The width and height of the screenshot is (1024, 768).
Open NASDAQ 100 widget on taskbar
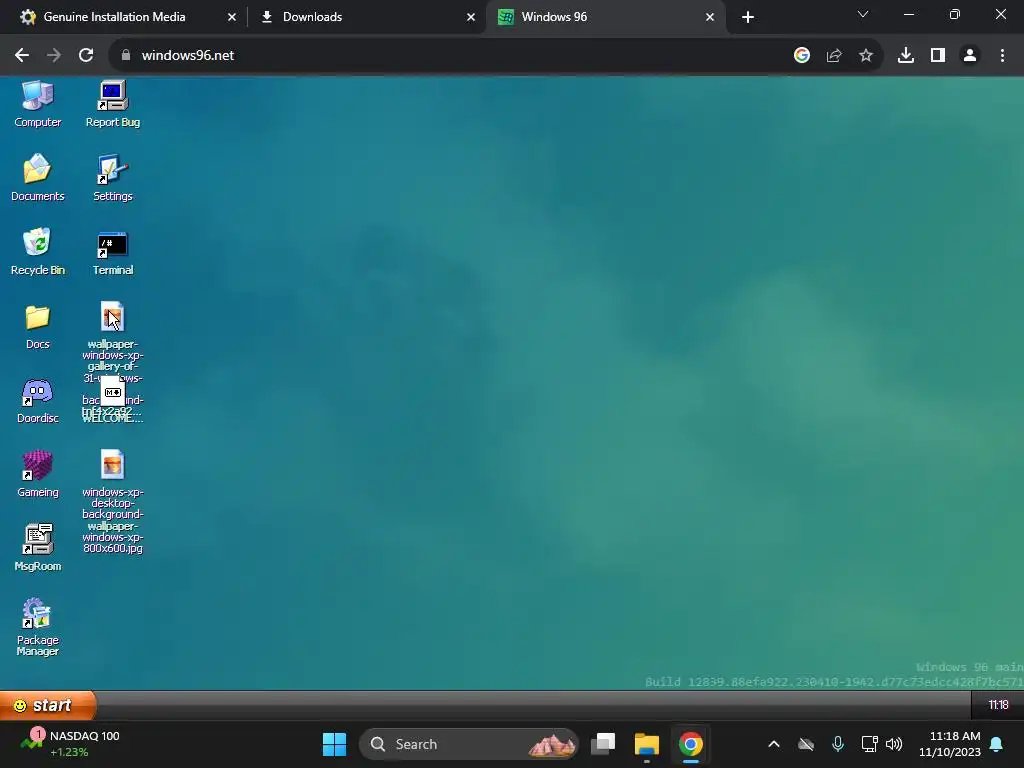[69, 744]
